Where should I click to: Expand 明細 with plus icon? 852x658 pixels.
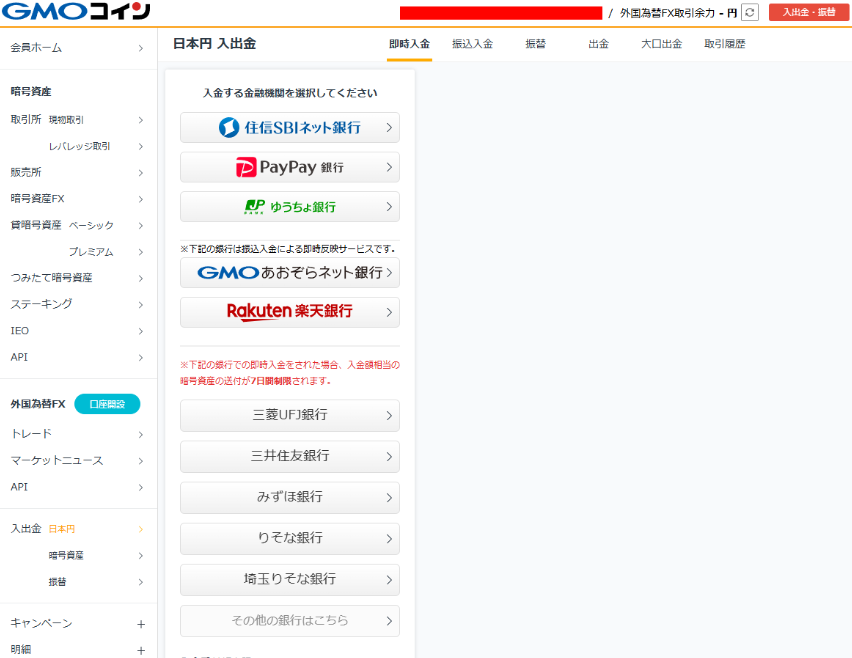coord(141,650)
